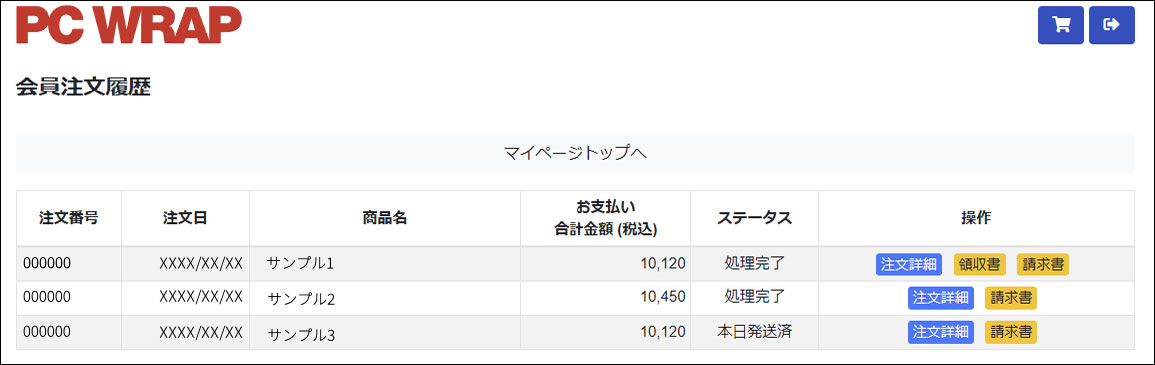Click the 注文日 column header

coord(186,218)
